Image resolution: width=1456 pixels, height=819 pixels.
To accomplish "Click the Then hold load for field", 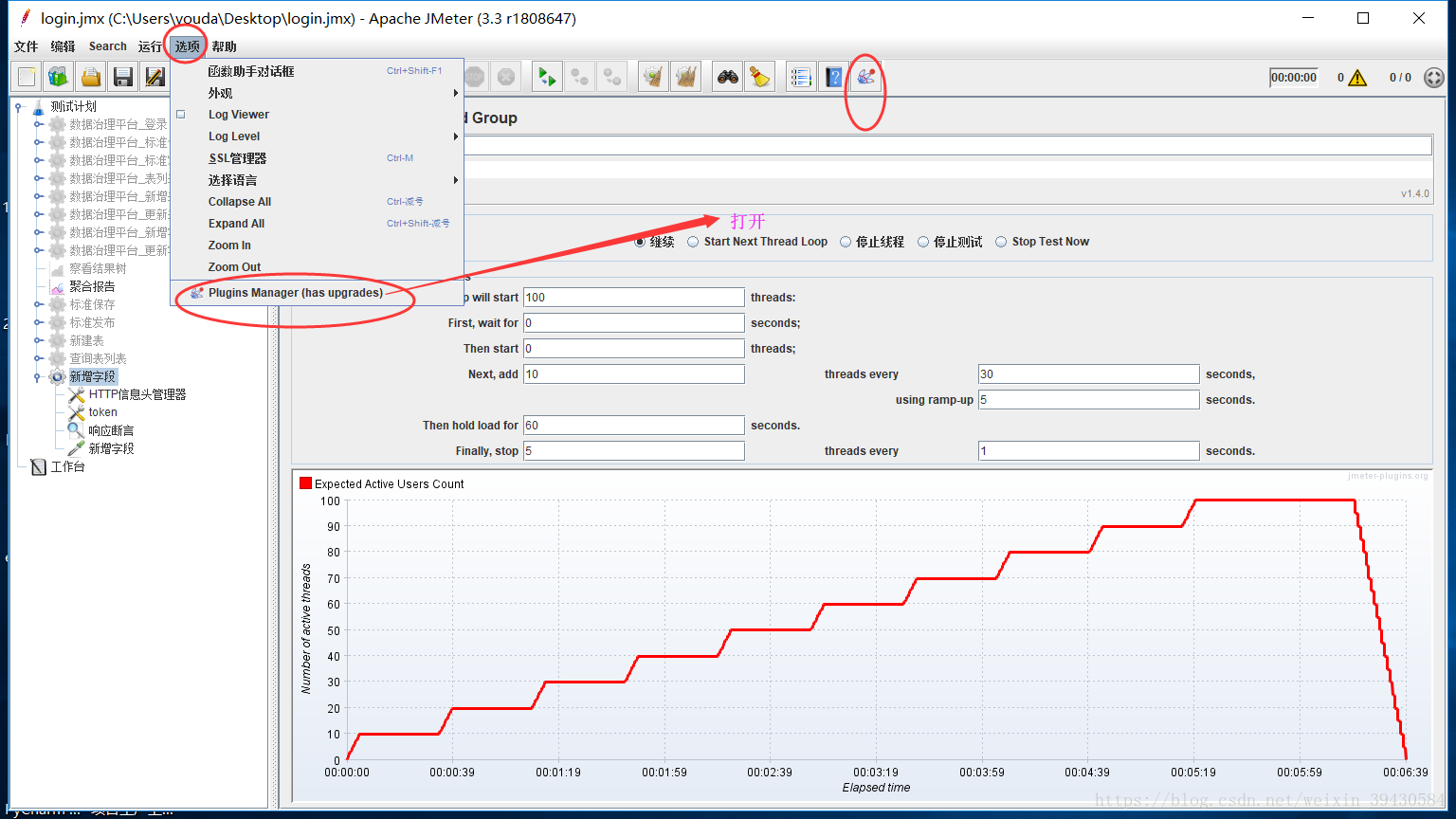I will click(634, 426).
